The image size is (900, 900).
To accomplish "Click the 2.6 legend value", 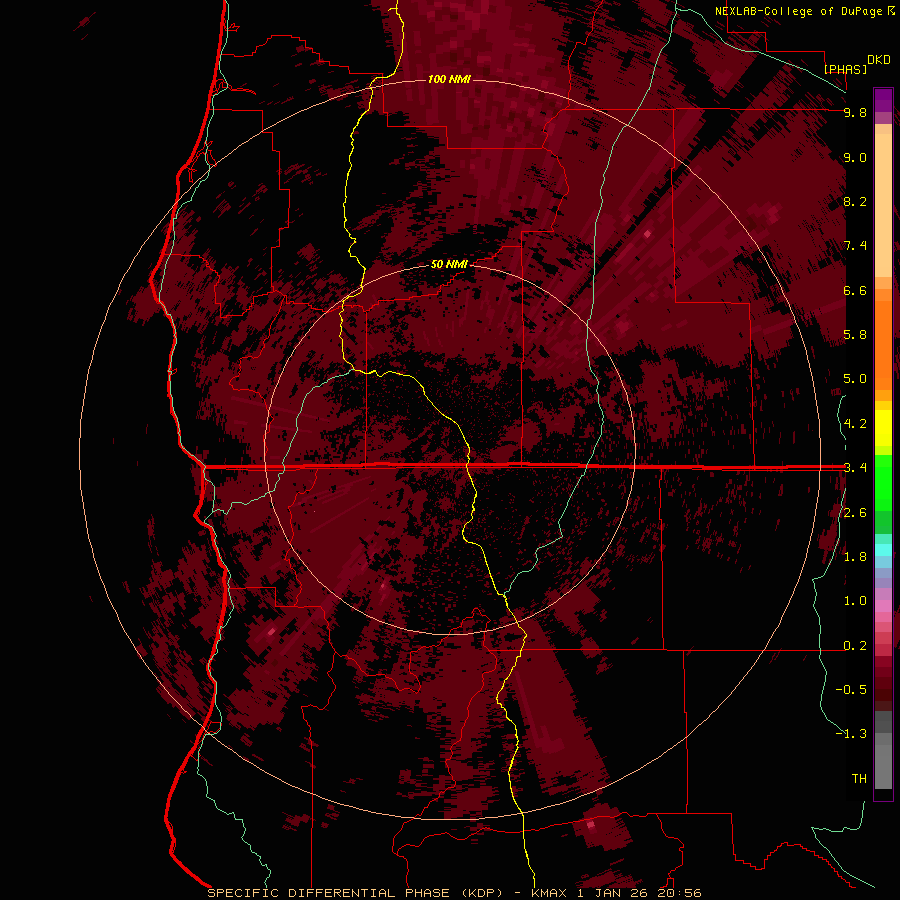I will click(x=855, y=513).
